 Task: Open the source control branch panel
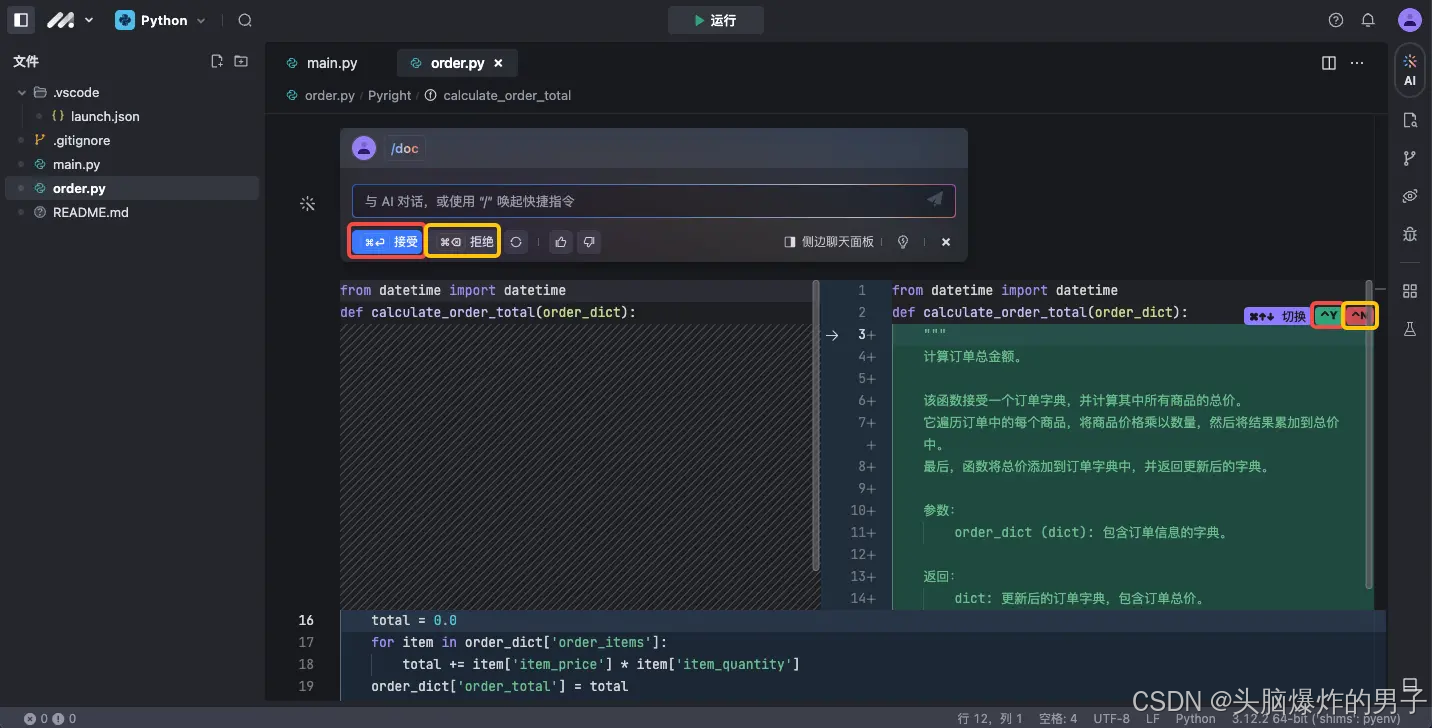click(1409, 158)
